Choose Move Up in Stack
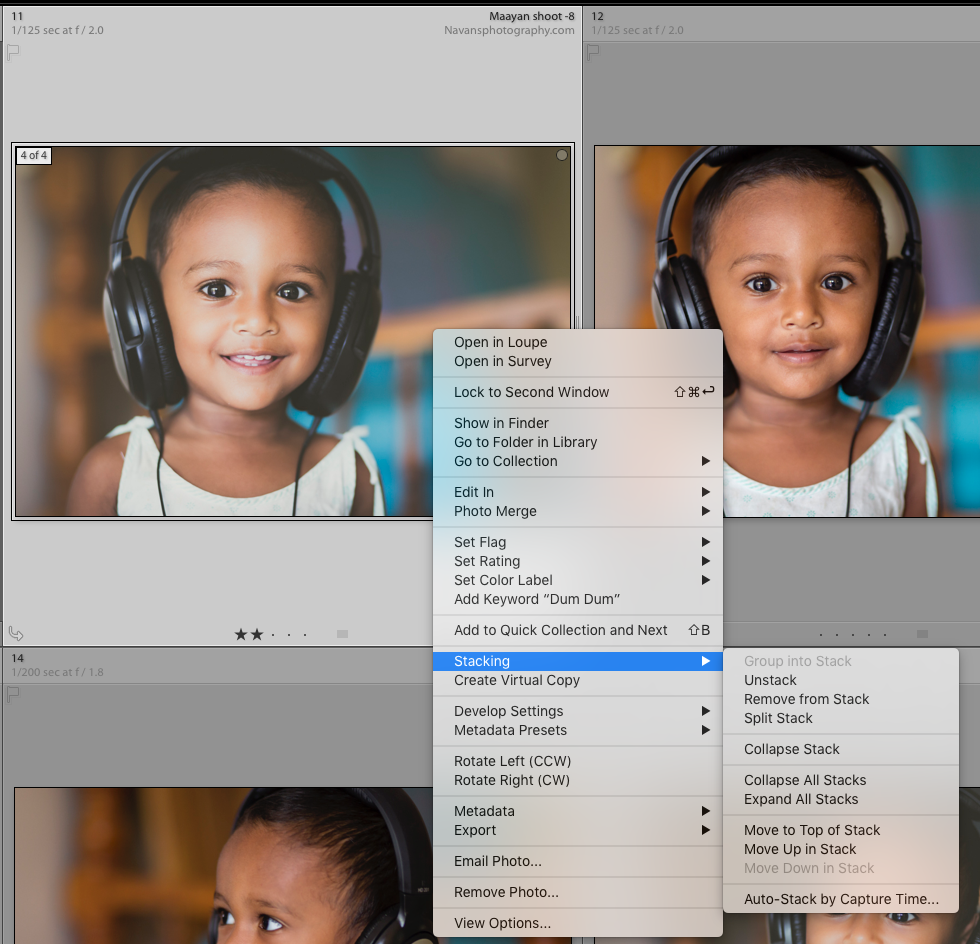The height and width of the screenshot is (944, 980). [x=841, y=849]
